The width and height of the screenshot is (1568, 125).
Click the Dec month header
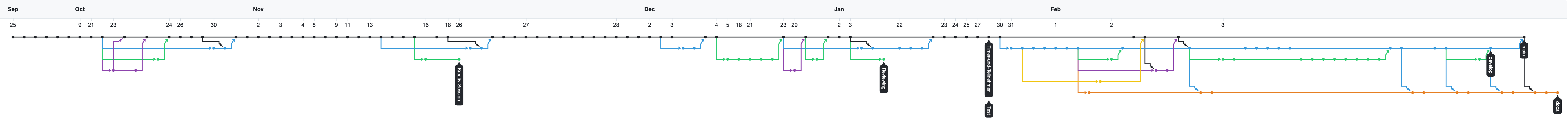click(650, 9)
